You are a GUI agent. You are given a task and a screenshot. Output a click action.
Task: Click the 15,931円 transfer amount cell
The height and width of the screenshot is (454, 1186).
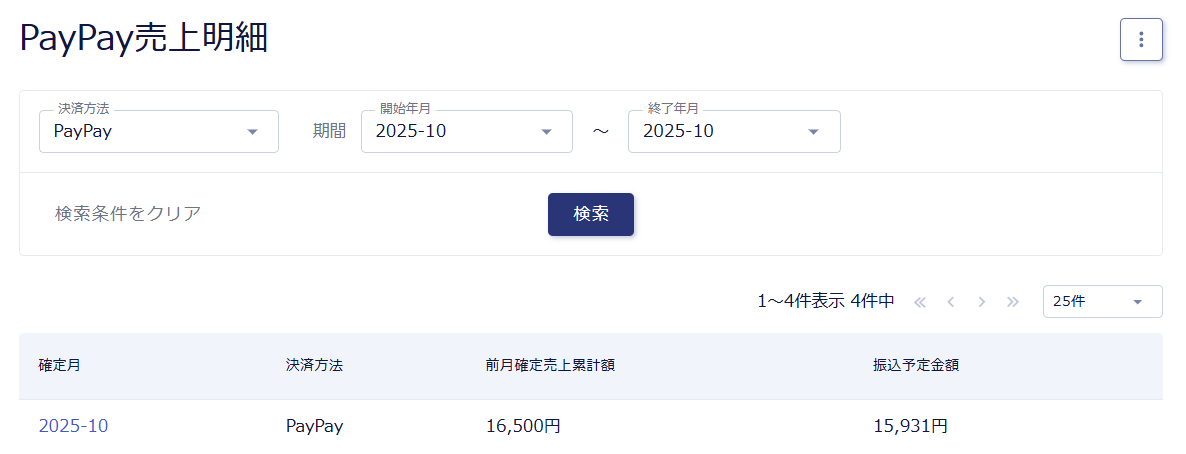click(910, 426)
